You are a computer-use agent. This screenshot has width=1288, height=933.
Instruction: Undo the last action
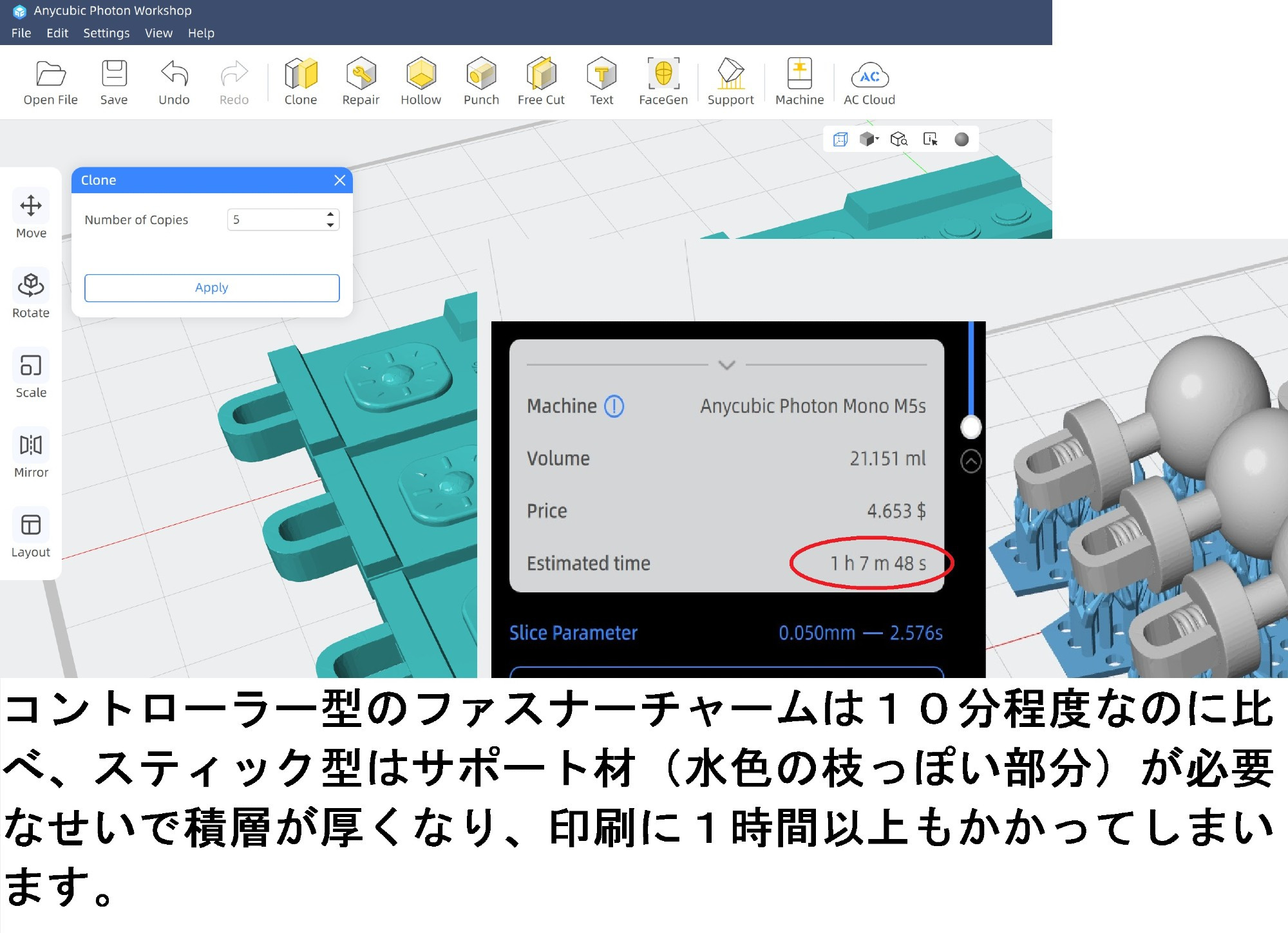(x=174, y=82)
